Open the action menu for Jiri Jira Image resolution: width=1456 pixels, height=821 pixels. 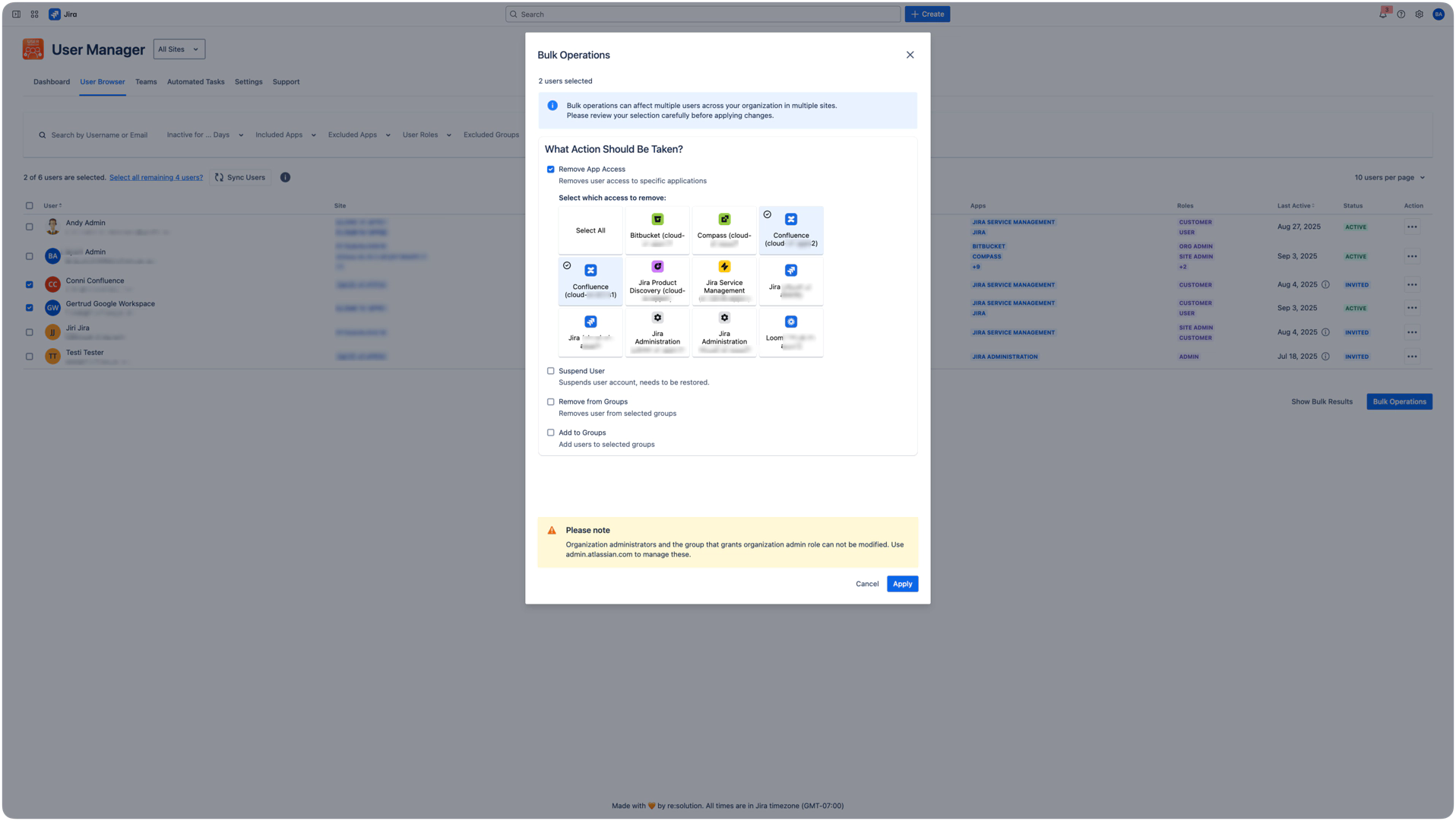1412,332
